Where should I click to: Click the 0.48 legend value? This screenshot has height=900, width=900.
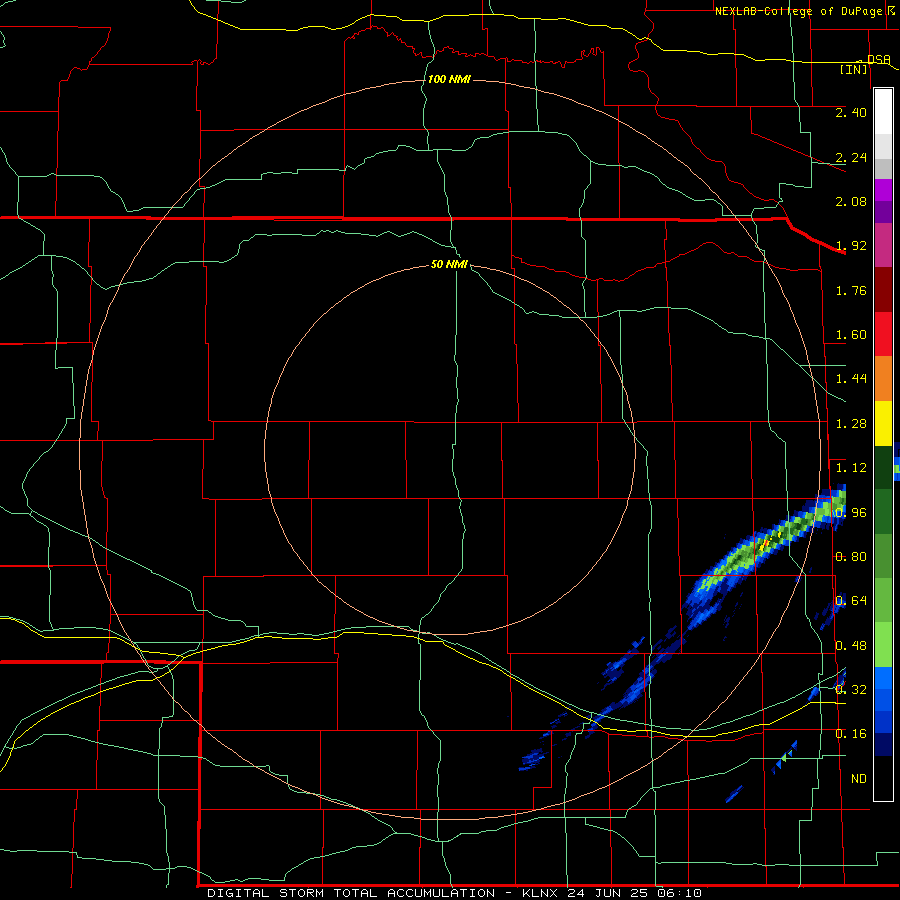point(851,646)
